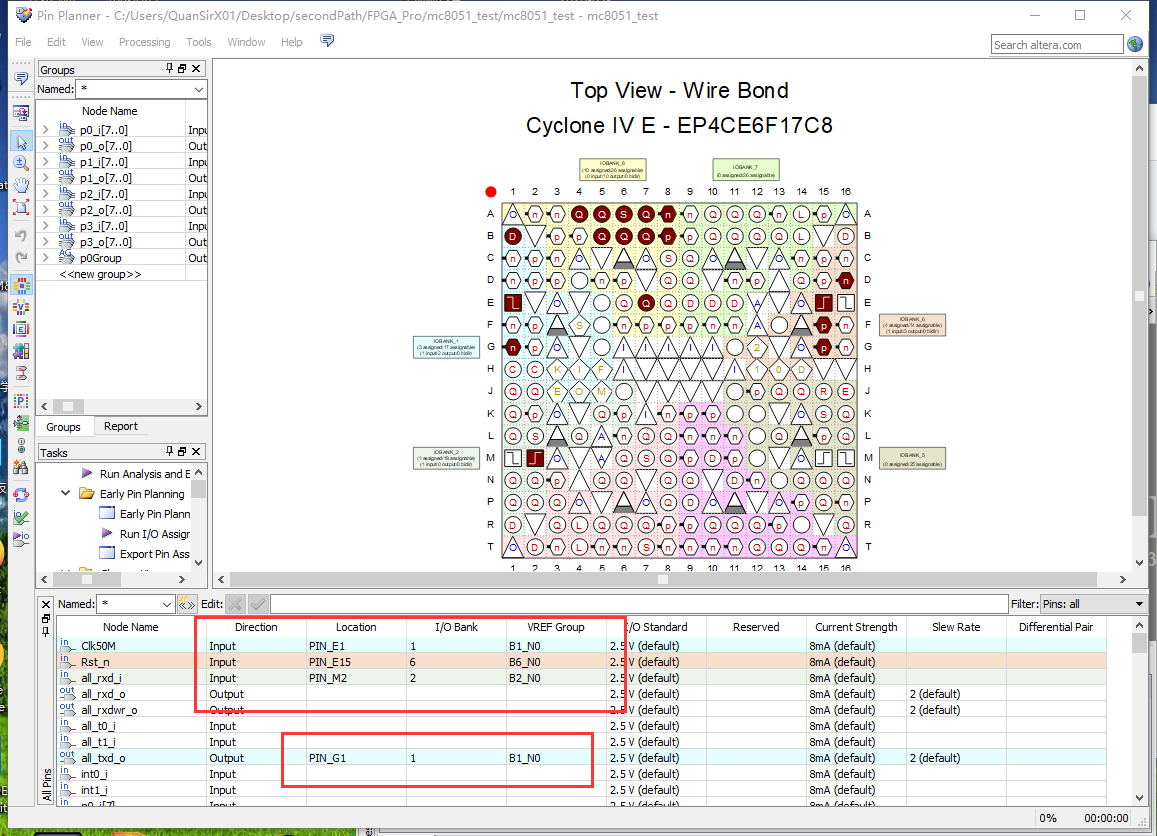Expand the p2_o[7..0] group
Image resolution: width=1157 pixels, height=836 pixels.
click(46, 210)
